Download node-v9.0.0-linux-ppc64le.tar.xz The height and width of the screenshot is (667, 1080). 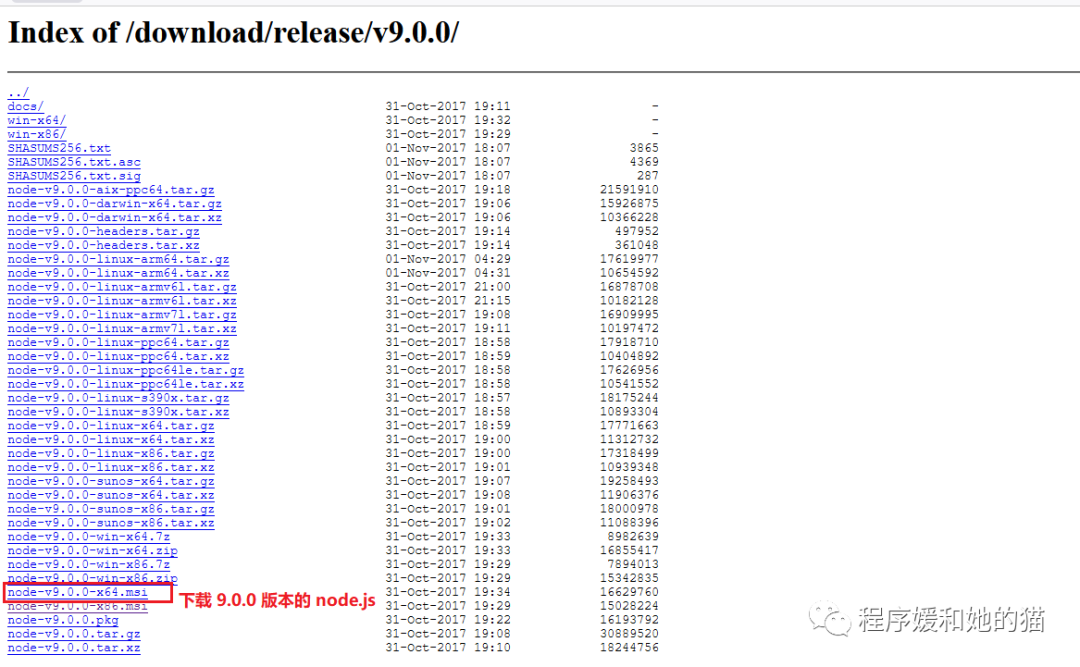pos(125,384)
